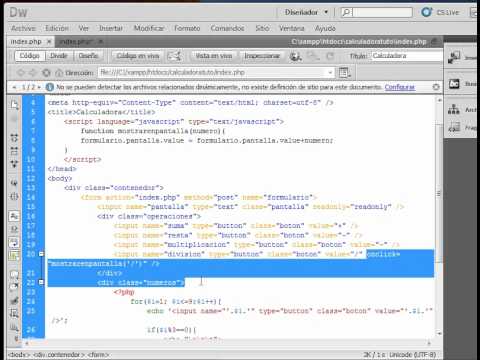Click the collapse selection icon
This screenshot has width=480, height=360.
pyautogui.click(x=14, y=151)
